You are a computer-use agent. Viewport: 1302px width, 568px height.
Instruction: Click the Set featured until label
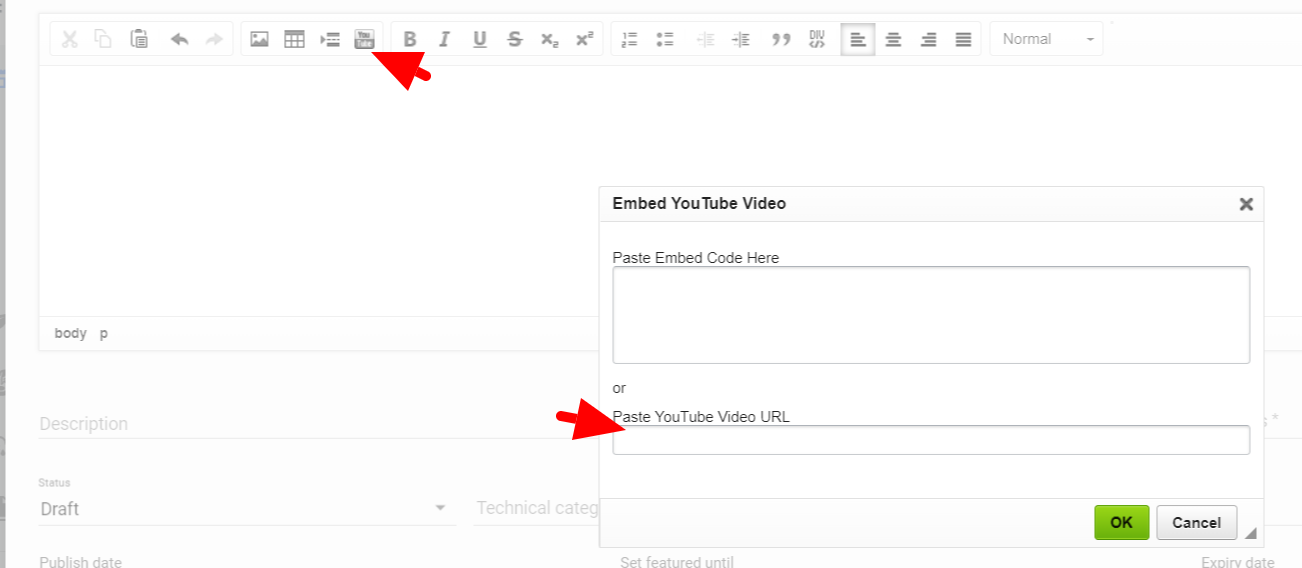(677, 561)
